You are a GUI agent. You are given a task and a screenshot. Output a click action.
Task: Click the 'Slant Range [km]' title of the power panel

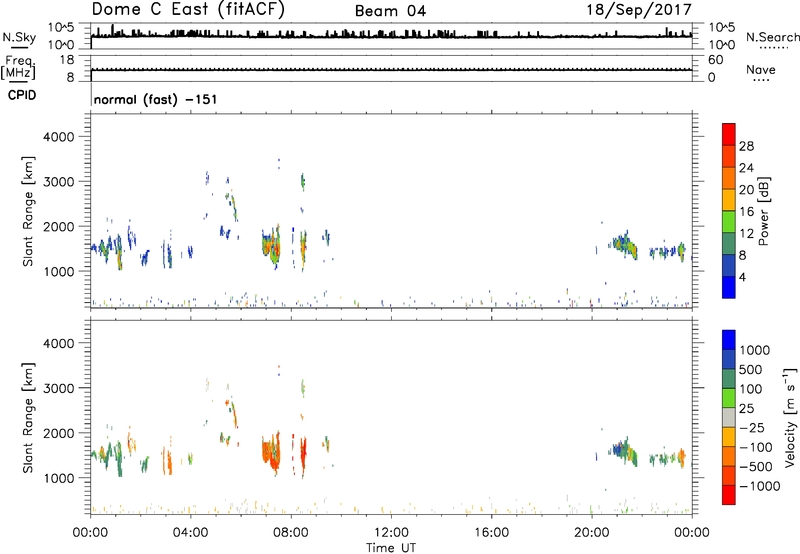tap(28, 211)
